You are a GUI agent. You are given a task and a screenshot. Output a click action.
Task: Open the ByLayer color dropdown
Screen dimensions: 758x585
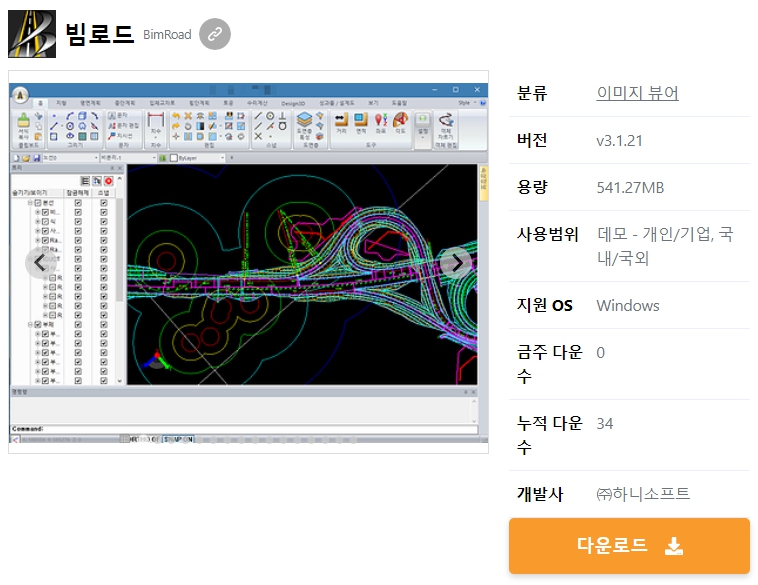click(222, 158)
